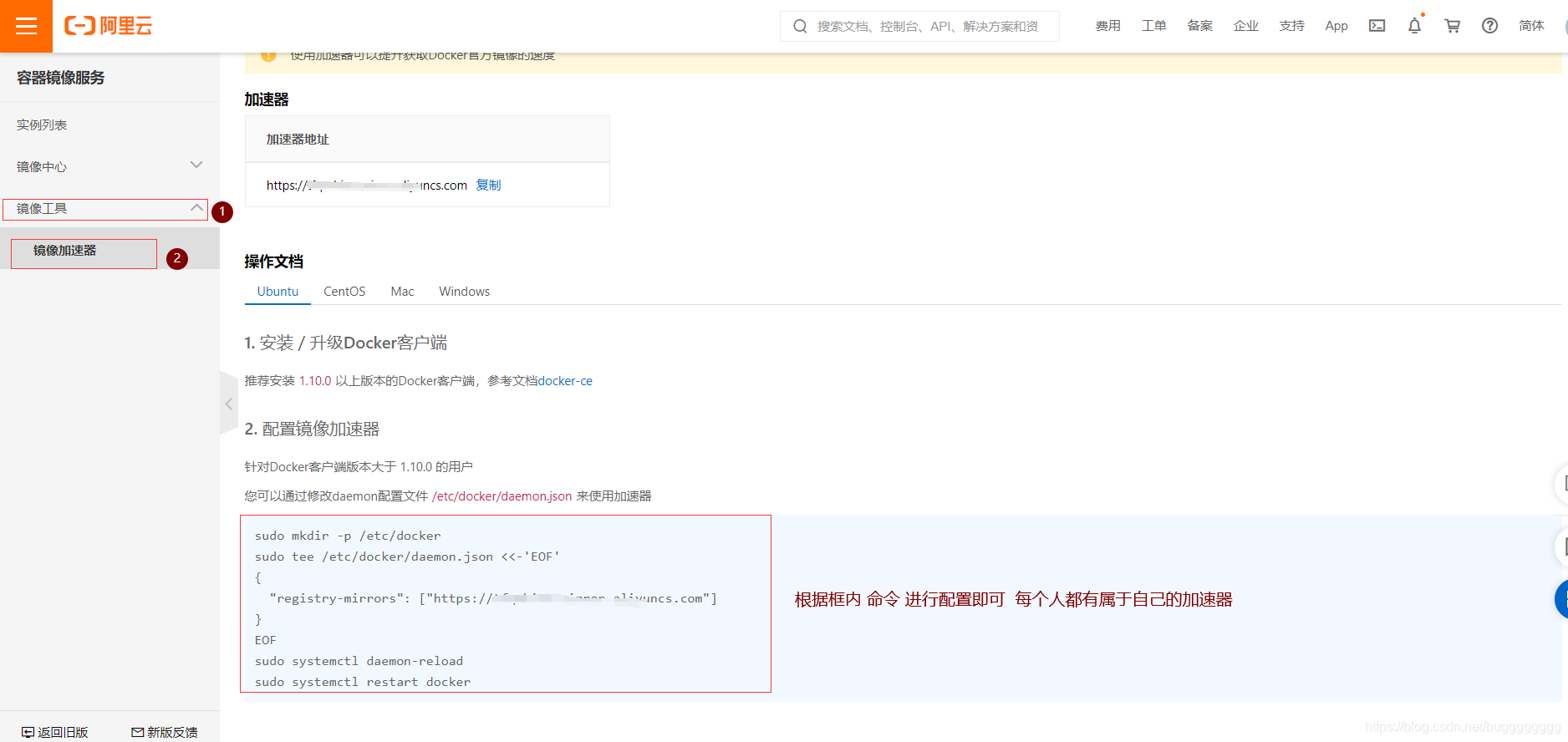This screenshot has height=742, width=1568.
Task: Open 工单 in the top navigation
Action: coord(1153,26)
